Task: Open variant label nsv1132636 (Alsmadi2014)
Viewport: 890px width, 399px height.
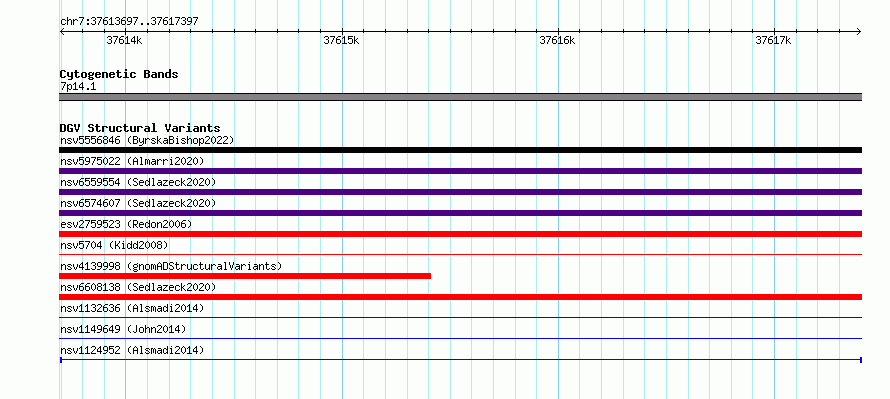Action: 132,308
